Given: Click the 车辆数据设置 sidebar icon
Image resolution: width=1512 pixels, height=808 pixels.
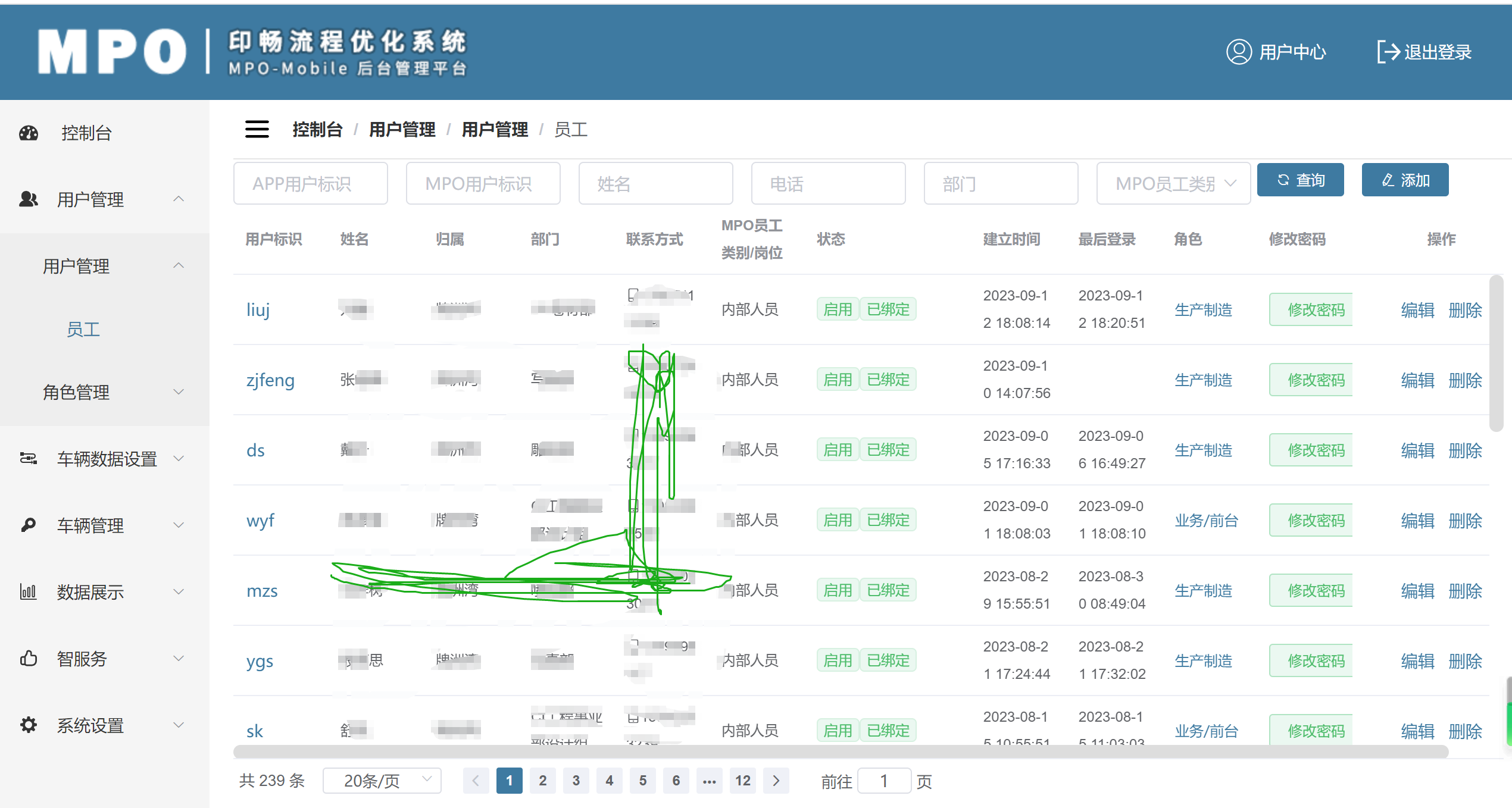Looking at the screenshot, I should point(27,456).
